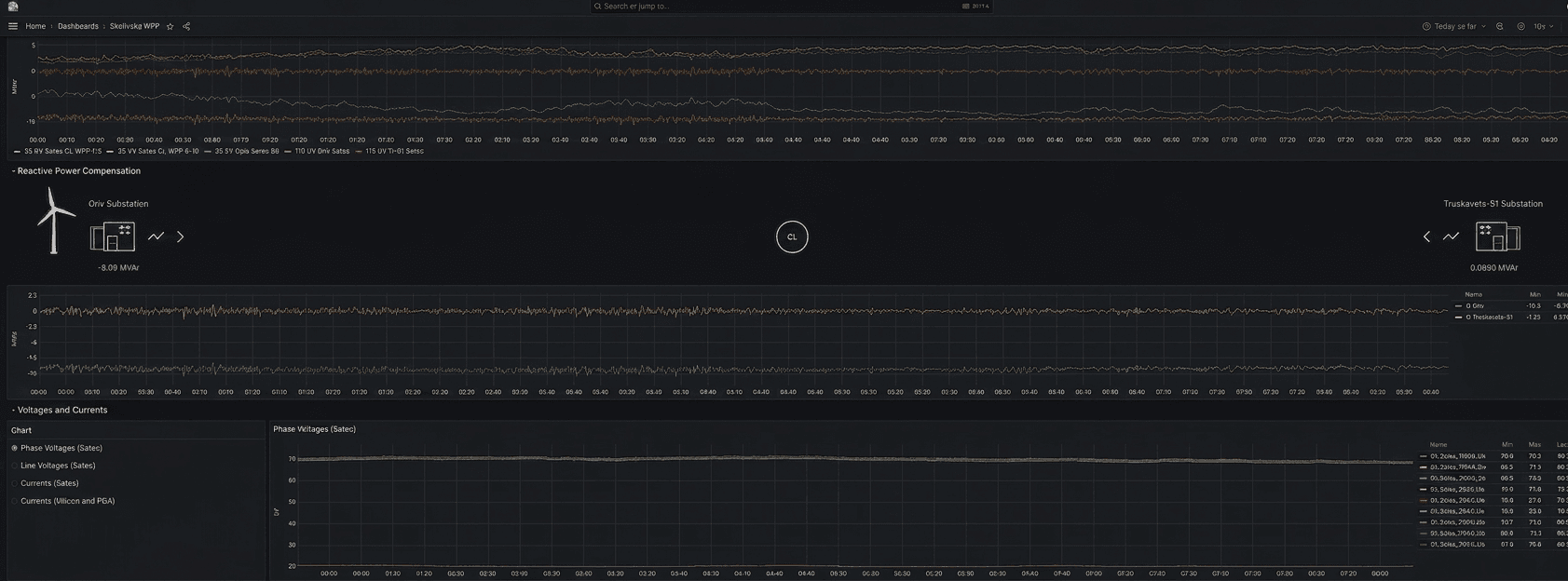Click the zoom out time range icon
The height and width of the screenshot is (581, 1568).
point(1500,26)
